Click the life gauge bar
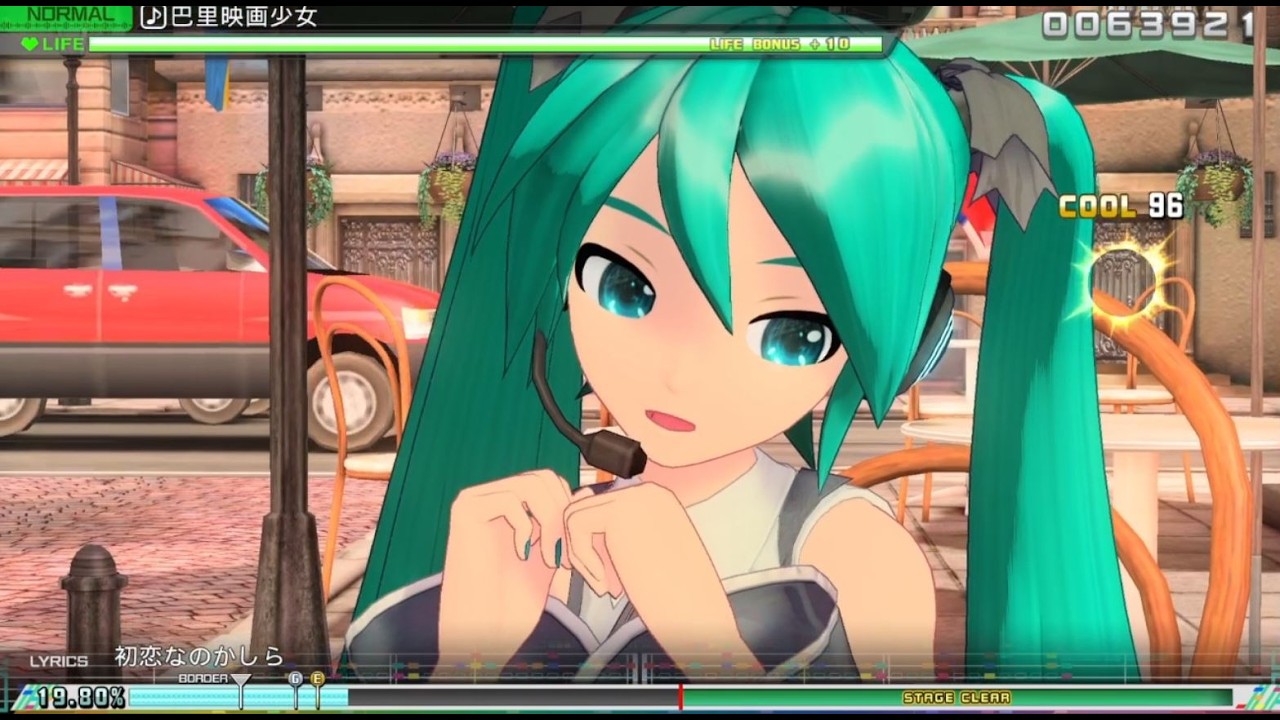 (486, 44)
